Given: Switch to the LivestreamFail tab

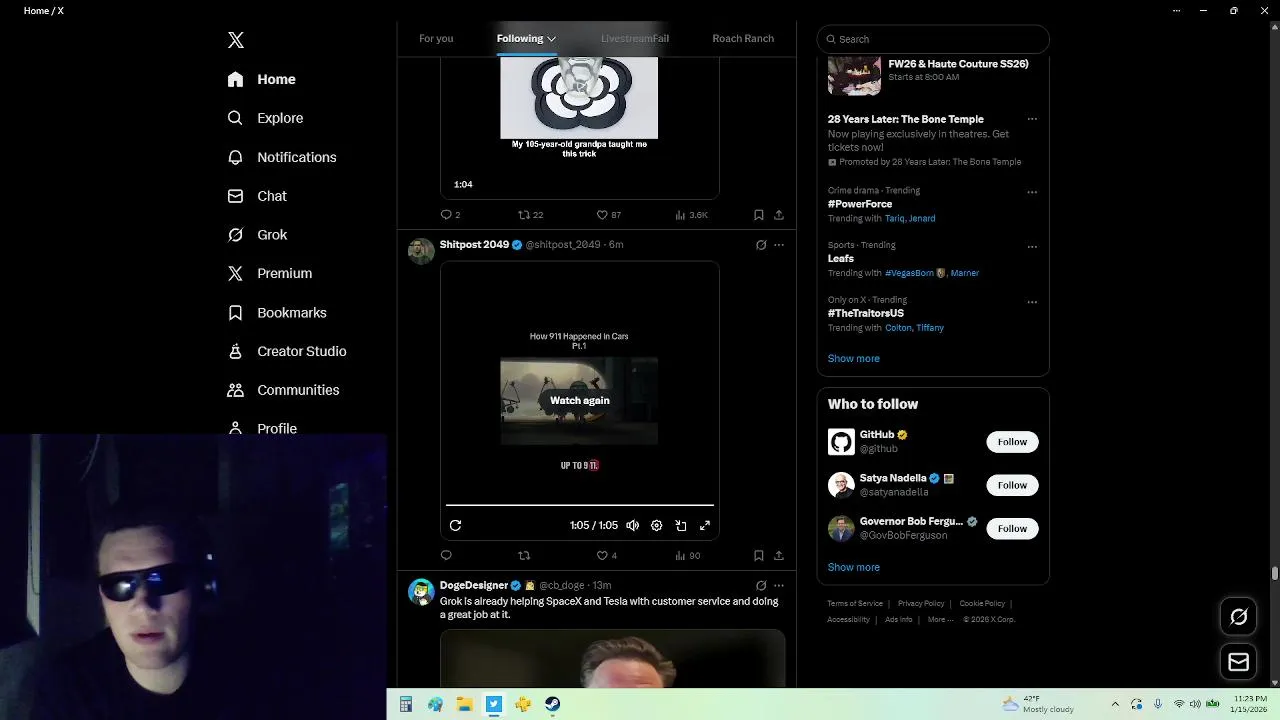Looking at the screenshot, I should click(635, 38).
